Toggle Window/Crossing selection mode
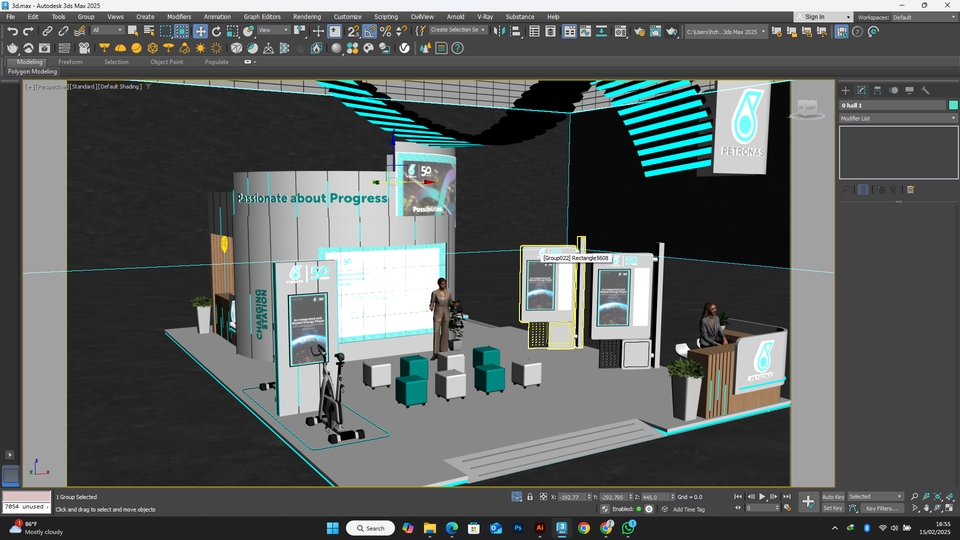 click(x=182, y=31)
